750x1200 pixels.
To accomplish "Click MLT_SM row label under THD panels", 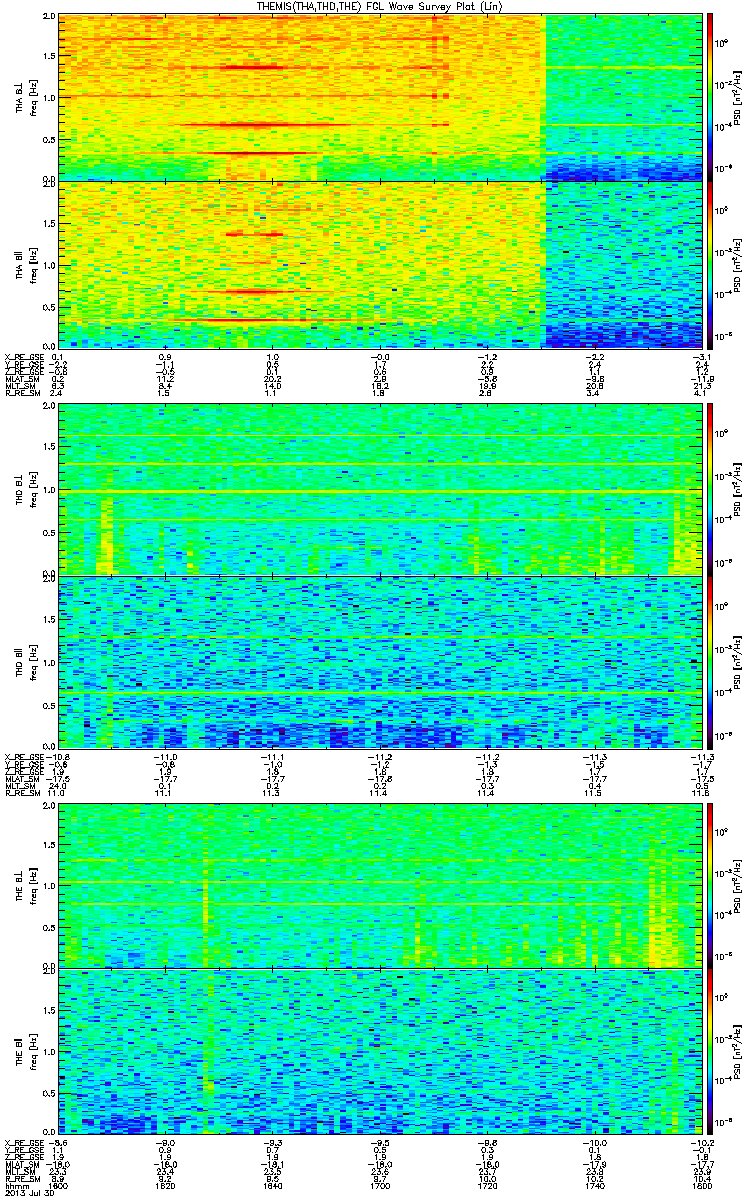I will click(20, 785).
